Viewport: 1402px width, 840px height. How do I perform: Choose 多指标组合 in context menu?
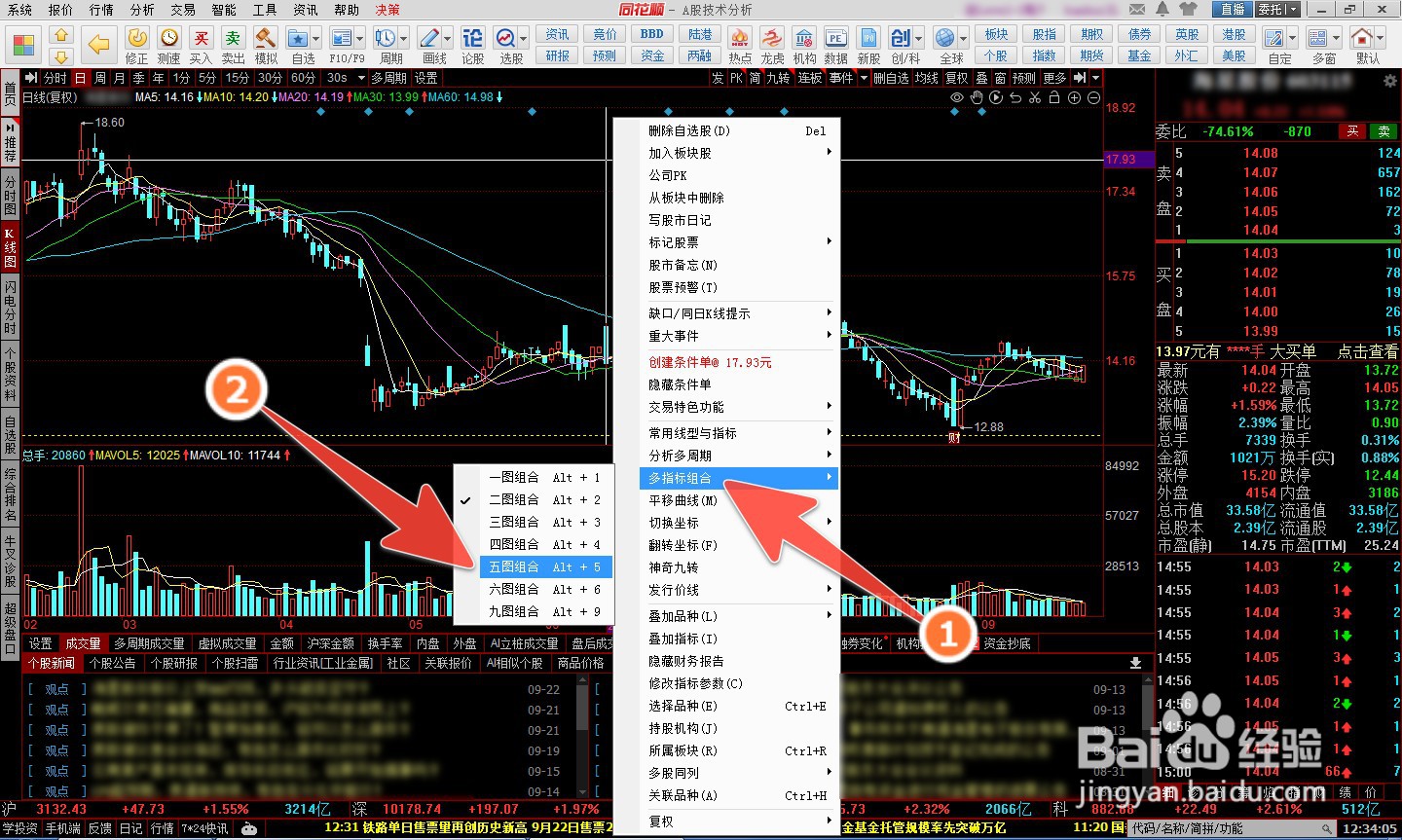(x=738, y=478)
